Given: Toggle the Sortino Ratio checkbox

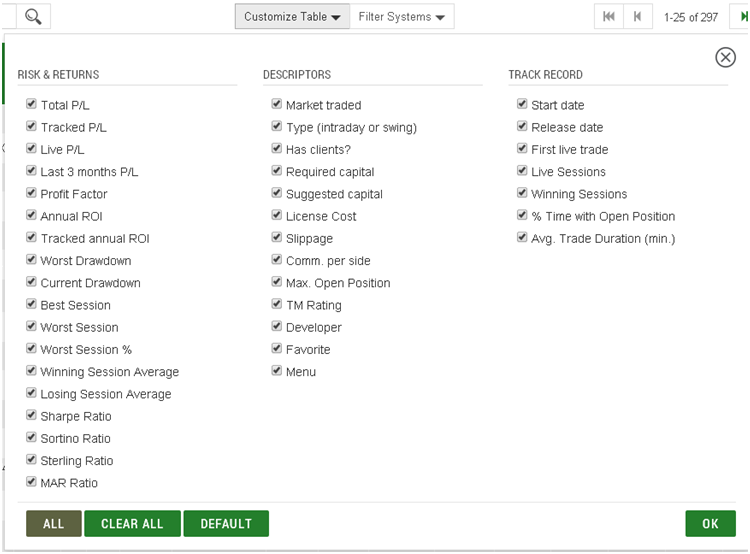Looking at the screenshot, I should (x=31, y=437).
